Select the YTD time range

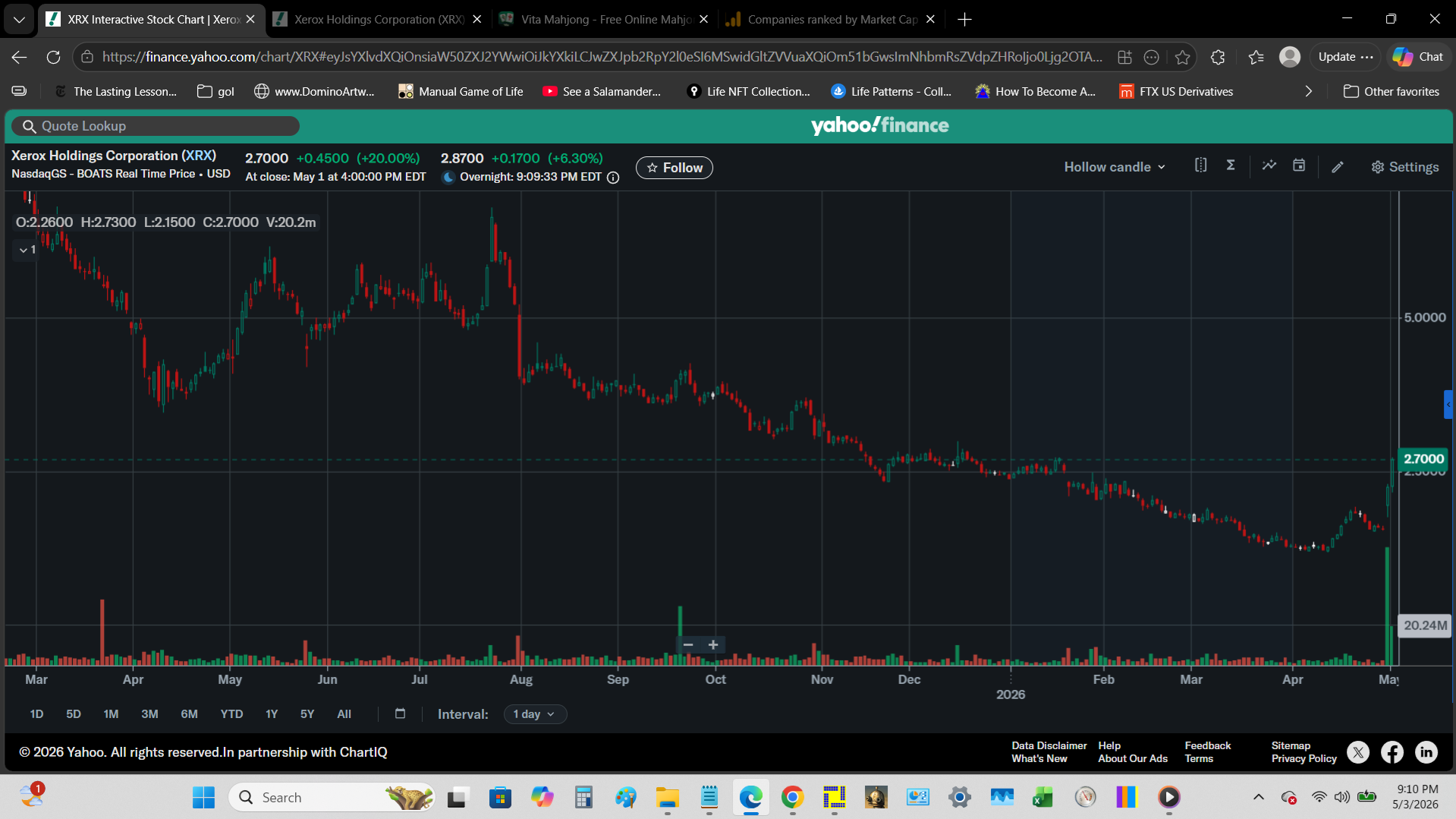tap(231, 714)
